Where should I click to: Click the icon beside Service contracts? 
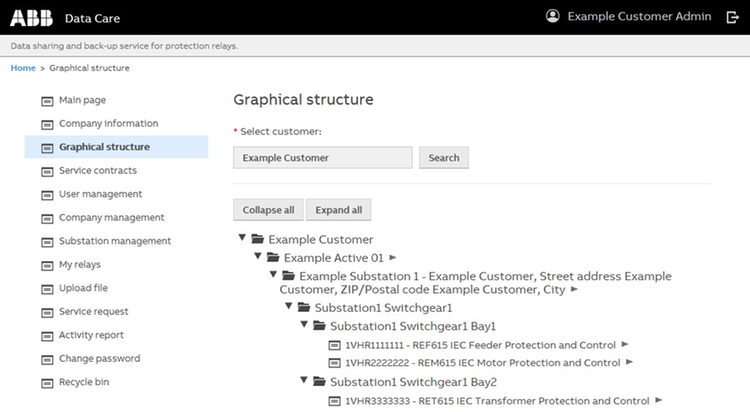(47, 171)
